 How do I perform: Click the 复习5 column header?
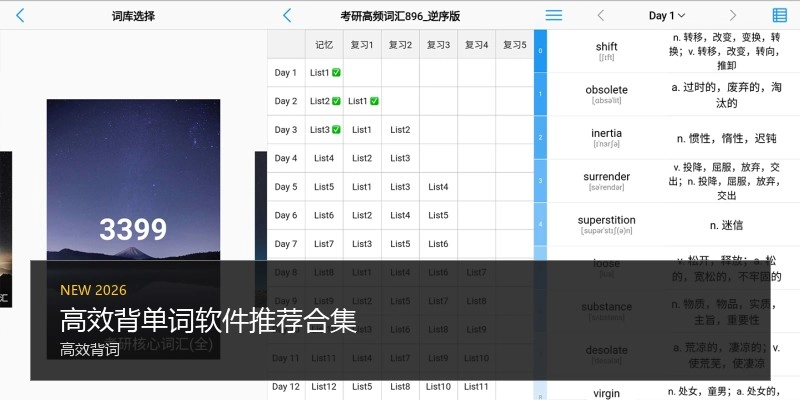coord(514,44)
